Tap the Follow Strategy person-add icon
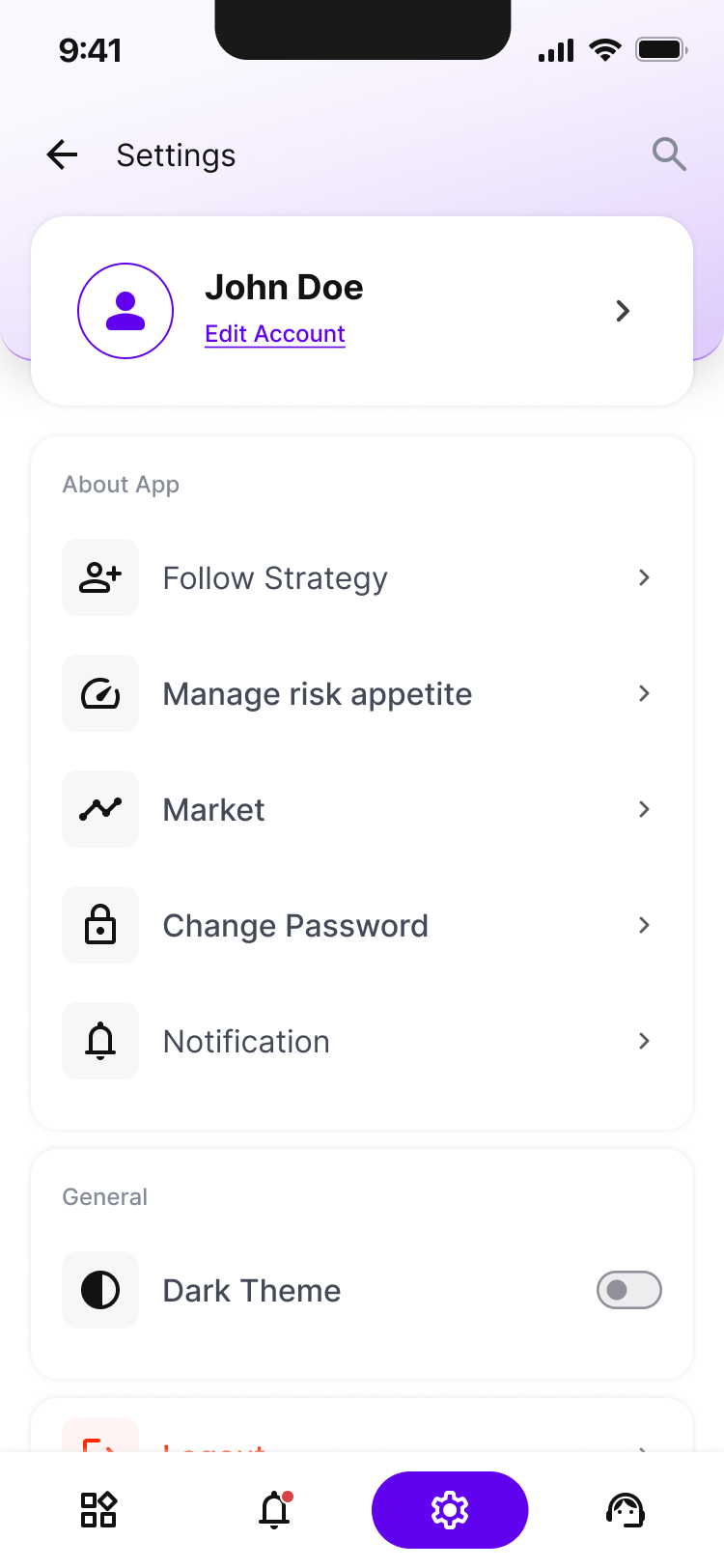This screenshot has width=724, height=1568. [x=100, y=577]
